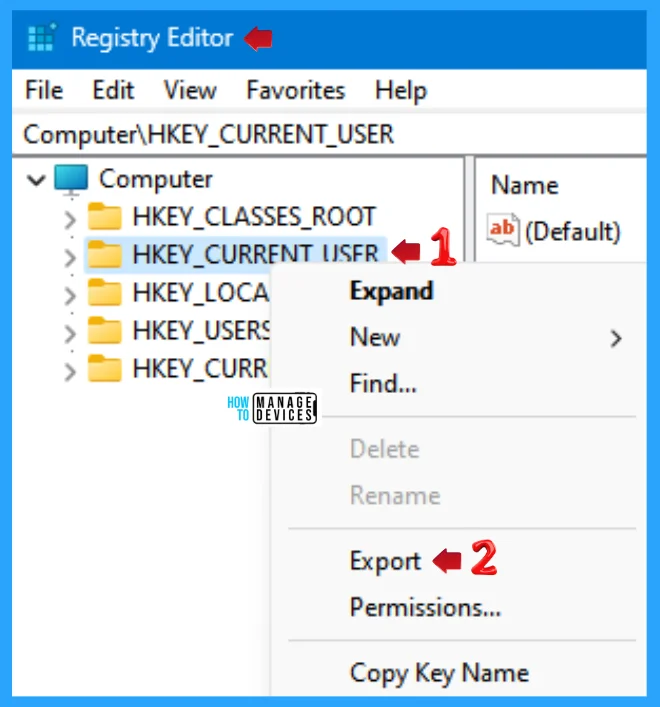This screenshot has width=660, height=707.
Task: Expand the HKEY_CLASSES_ROOT chevron
Action: click(69, 218)
